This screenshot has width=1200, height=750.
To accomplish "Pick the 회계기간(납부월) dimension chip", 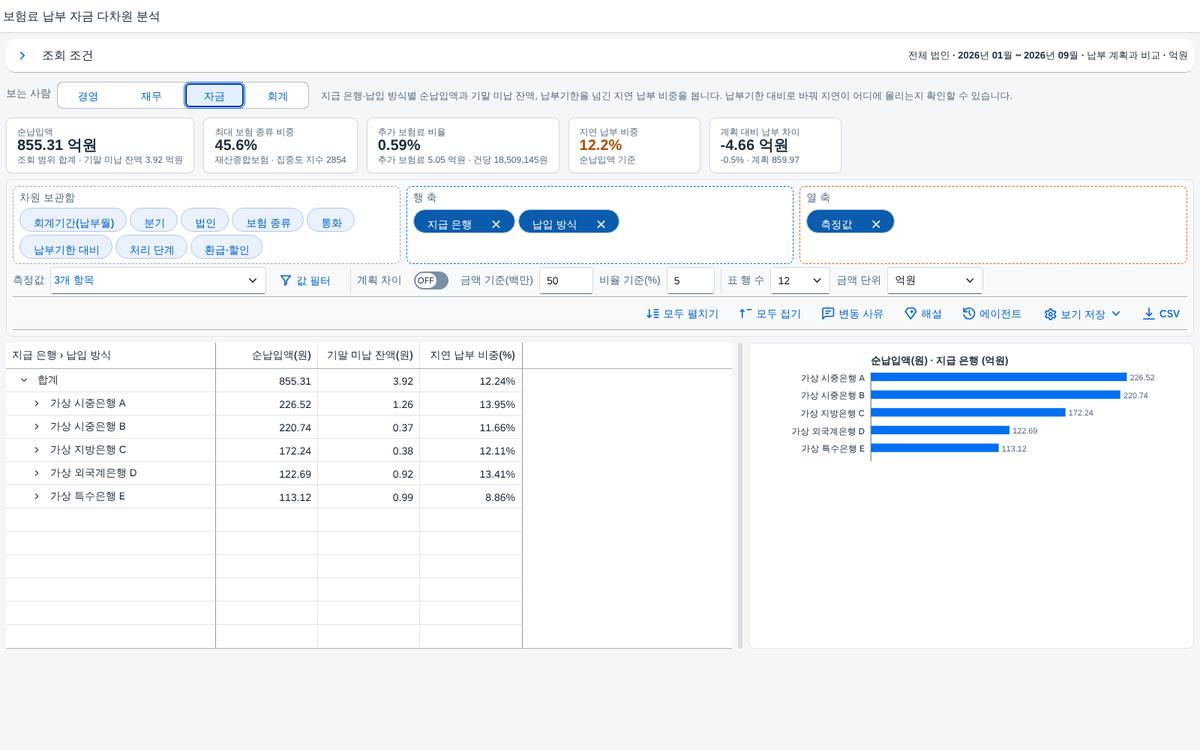I will pyautogui.click(x=73, y=222).
